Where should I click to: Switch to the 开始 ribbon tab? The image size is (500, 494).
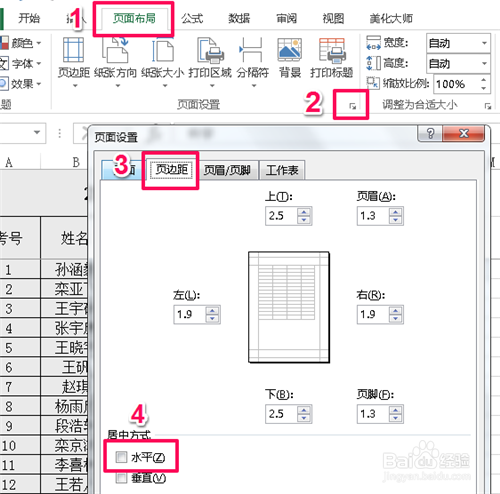(x=29, y=18)
